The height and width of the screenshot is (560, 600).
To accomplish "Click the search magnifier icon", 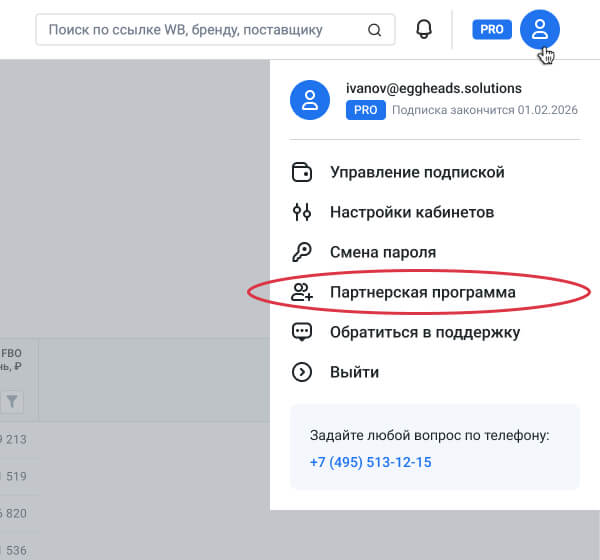I will pyautogui.click(x=375, y=30).
